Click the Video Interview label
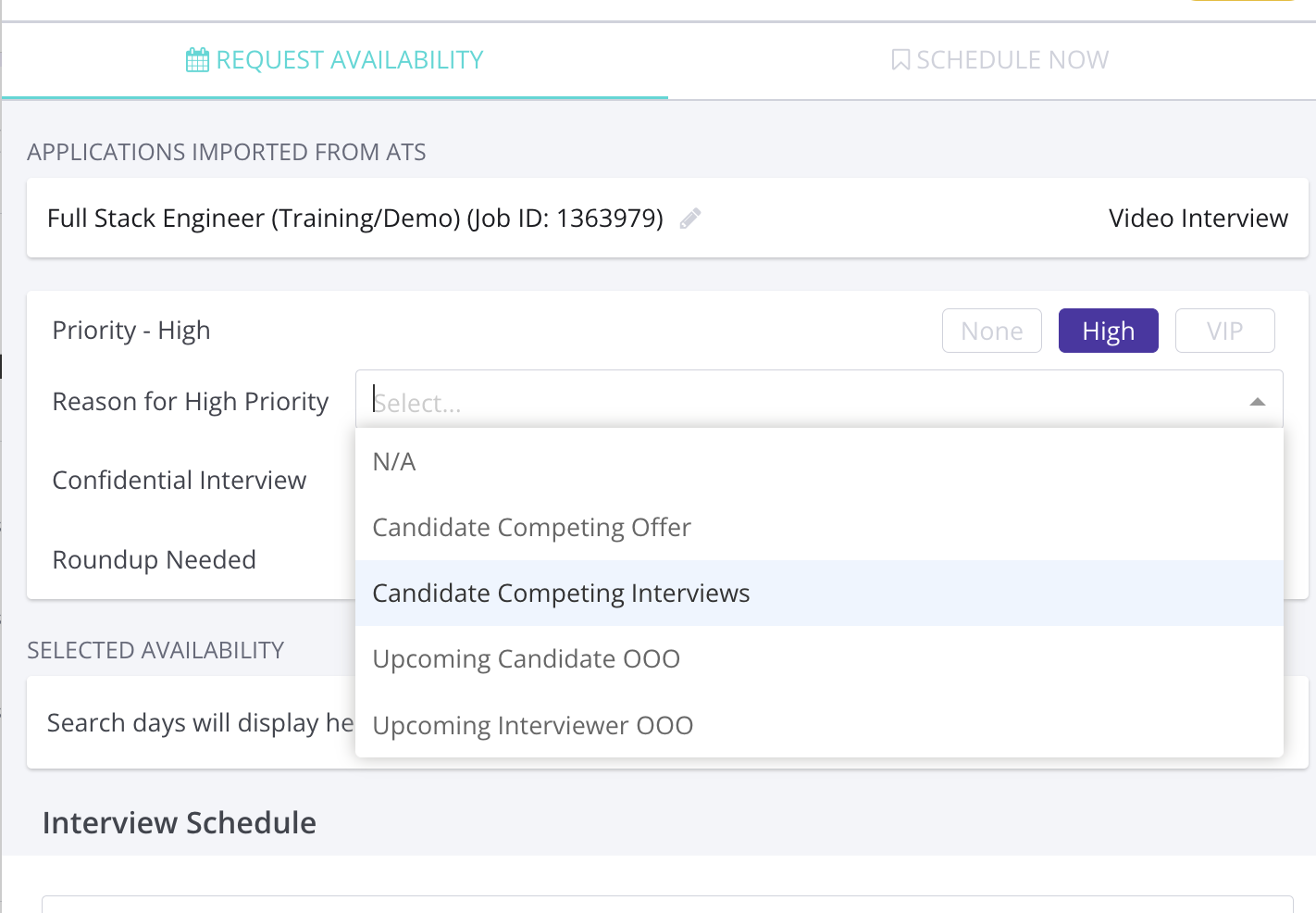Viewport: 1316px width, 913px height. point(1198,219)
